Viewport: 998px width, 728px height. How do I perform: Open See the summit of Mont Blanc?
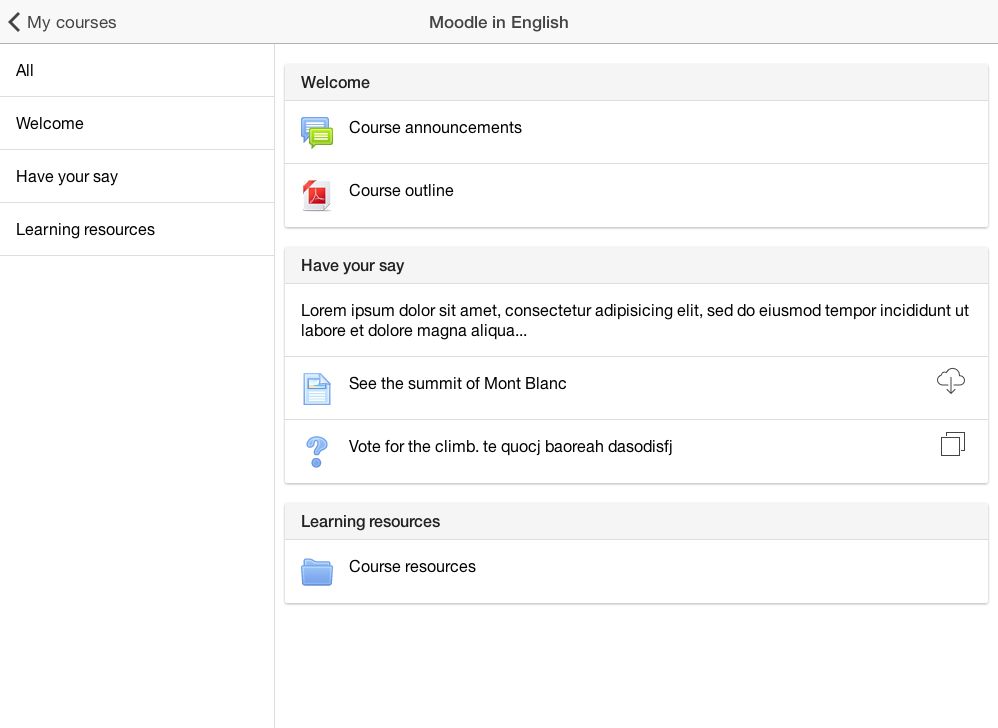coord(636,388)
